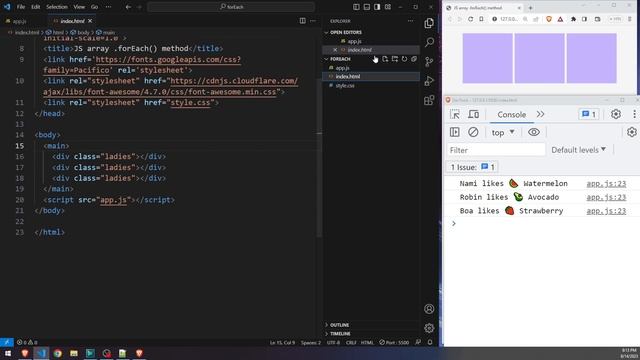Clear the DevTools console
Viewport: 640px width, 360px height.
473,132
